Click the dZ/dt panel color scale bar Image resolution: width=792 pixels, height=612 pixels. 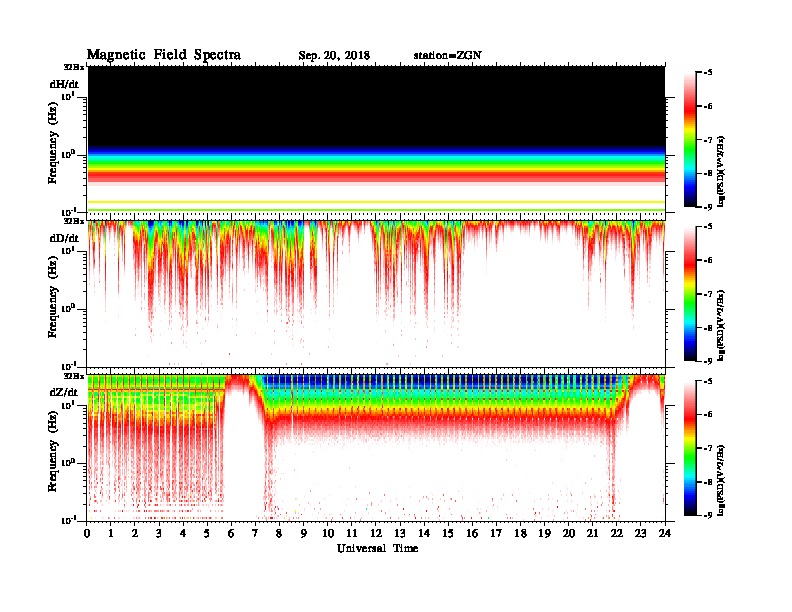[690, 448]
